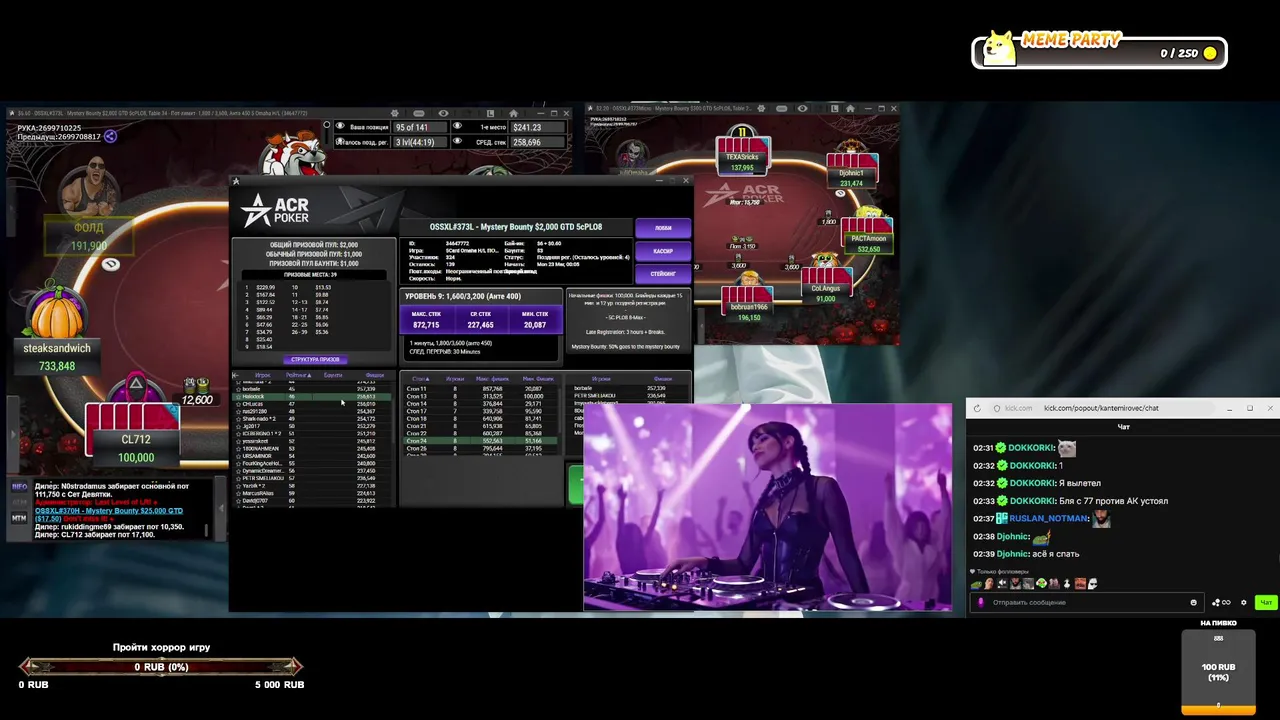Select player PETR SMELIAKOU in rankings list
Viewport: 1280px width, 720px height.
(x=310, y=478)
